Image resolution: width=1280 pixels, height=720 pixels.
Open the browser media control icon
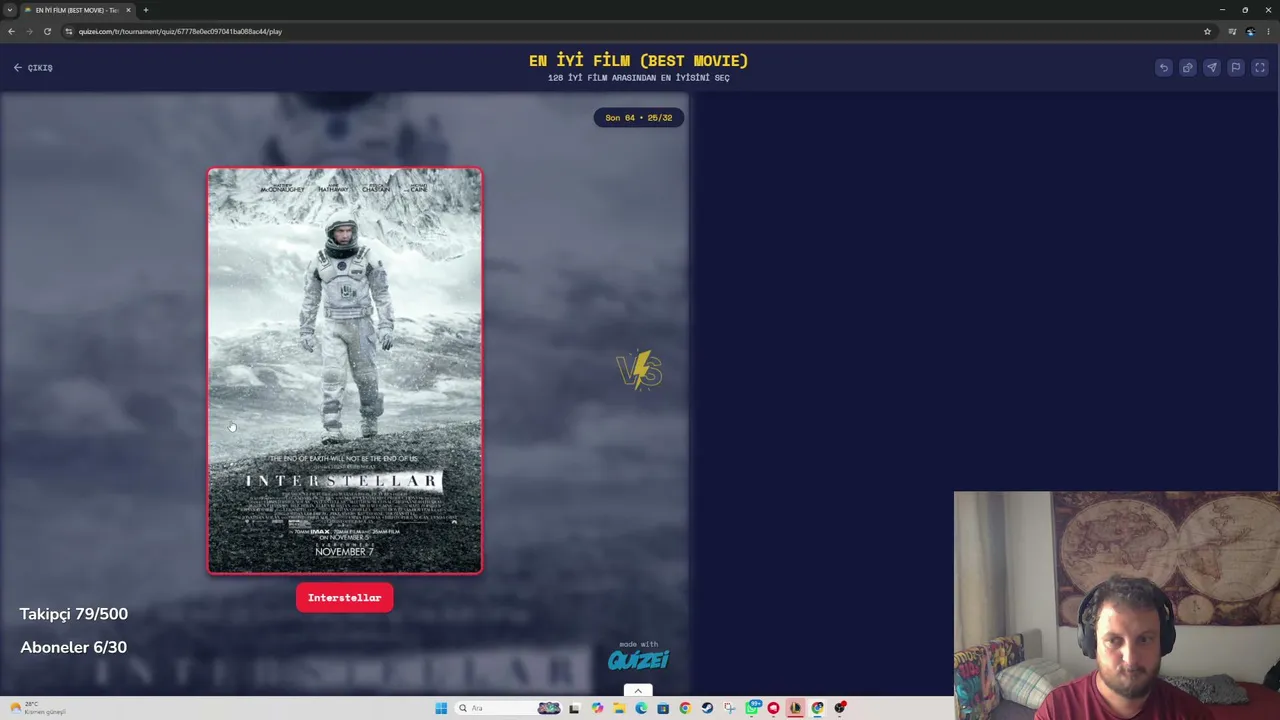[x=1232, y=31]
